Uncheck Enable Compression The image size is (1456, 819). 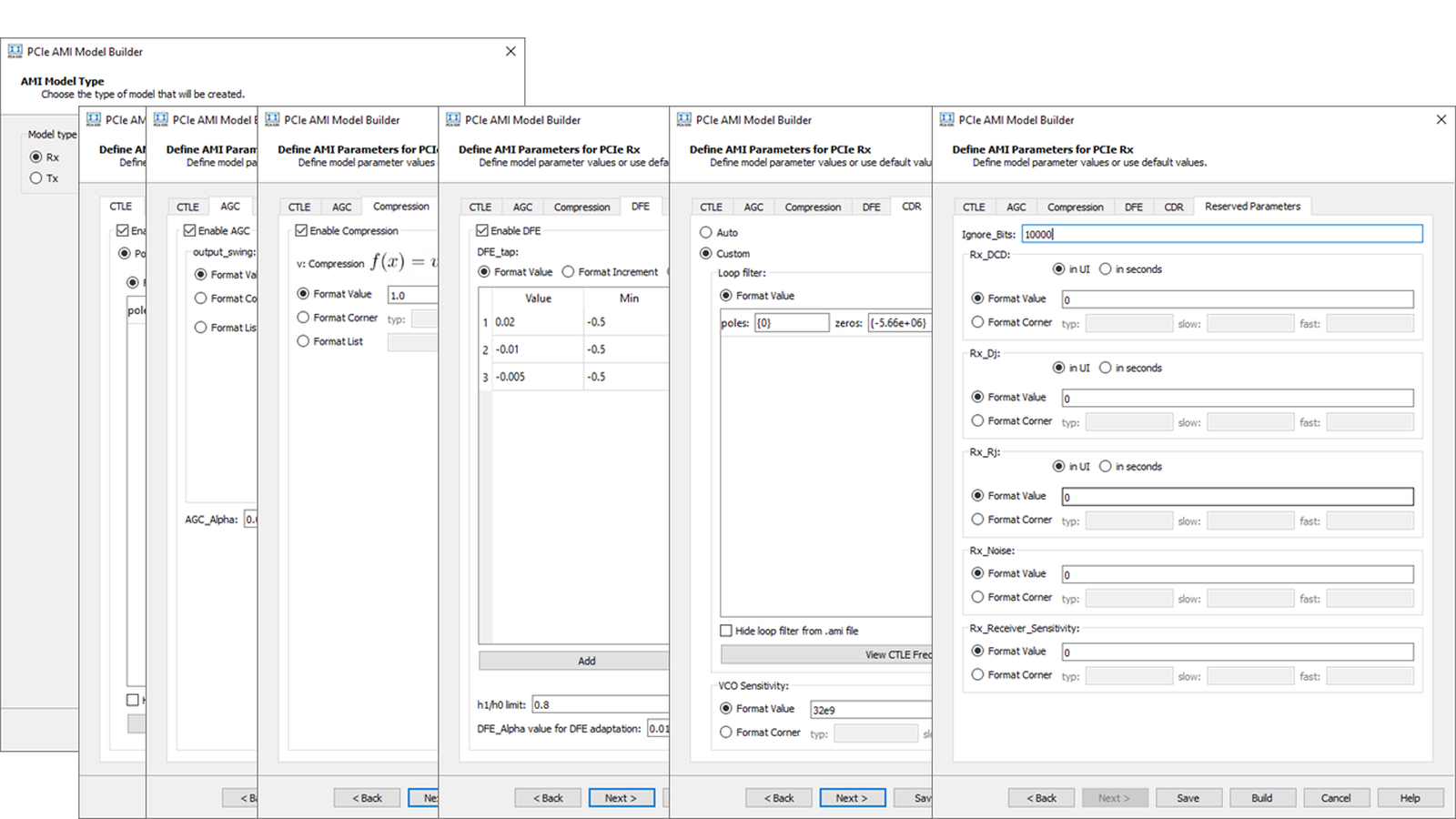point(301,231)
